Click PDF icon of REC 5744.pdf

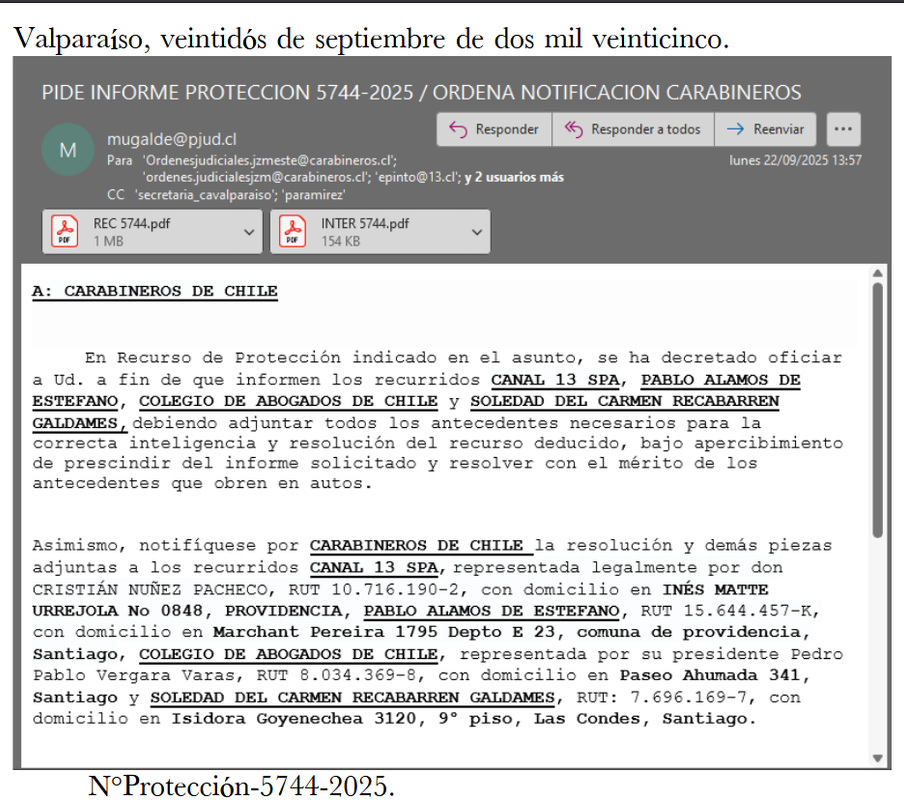tap(65, 232)
